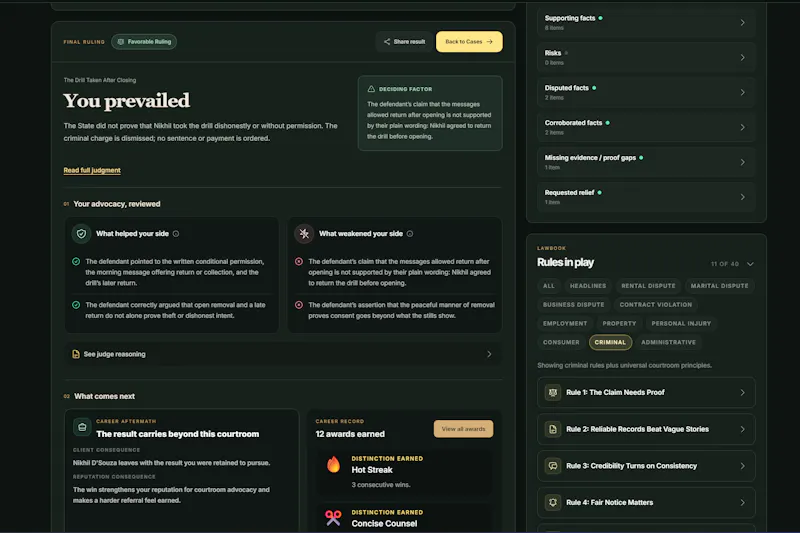Select the EMPLOYMENT filter

pyautogui.click(x=565, y=323)
